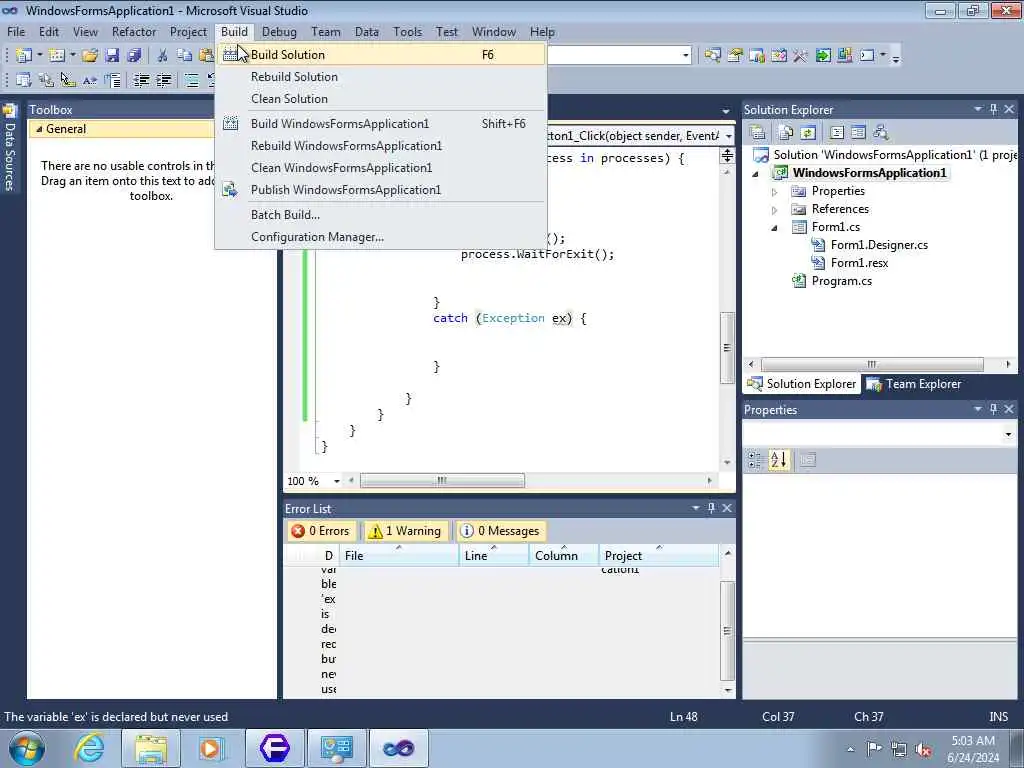Click the File column header
Image resolution: width=1024 pixels, height=768 pixels.
[x=399, y=555]
